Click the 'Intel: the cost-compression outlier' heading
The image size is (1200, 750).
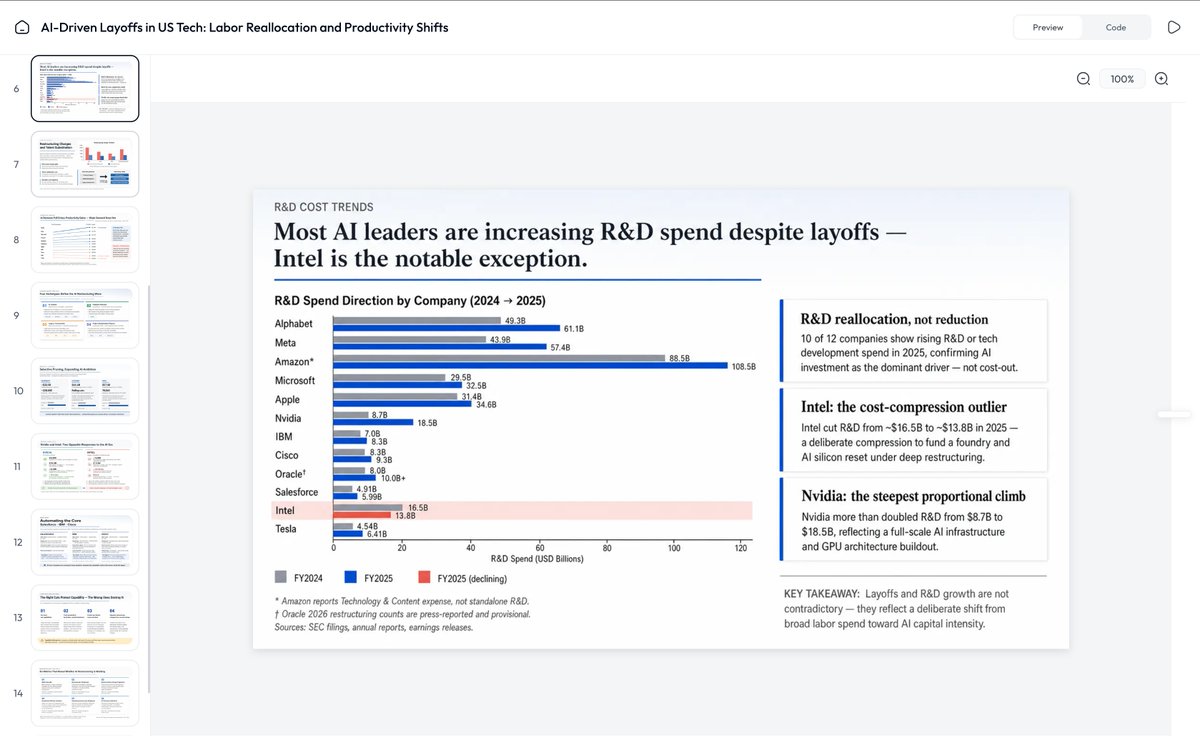point(904,407)
